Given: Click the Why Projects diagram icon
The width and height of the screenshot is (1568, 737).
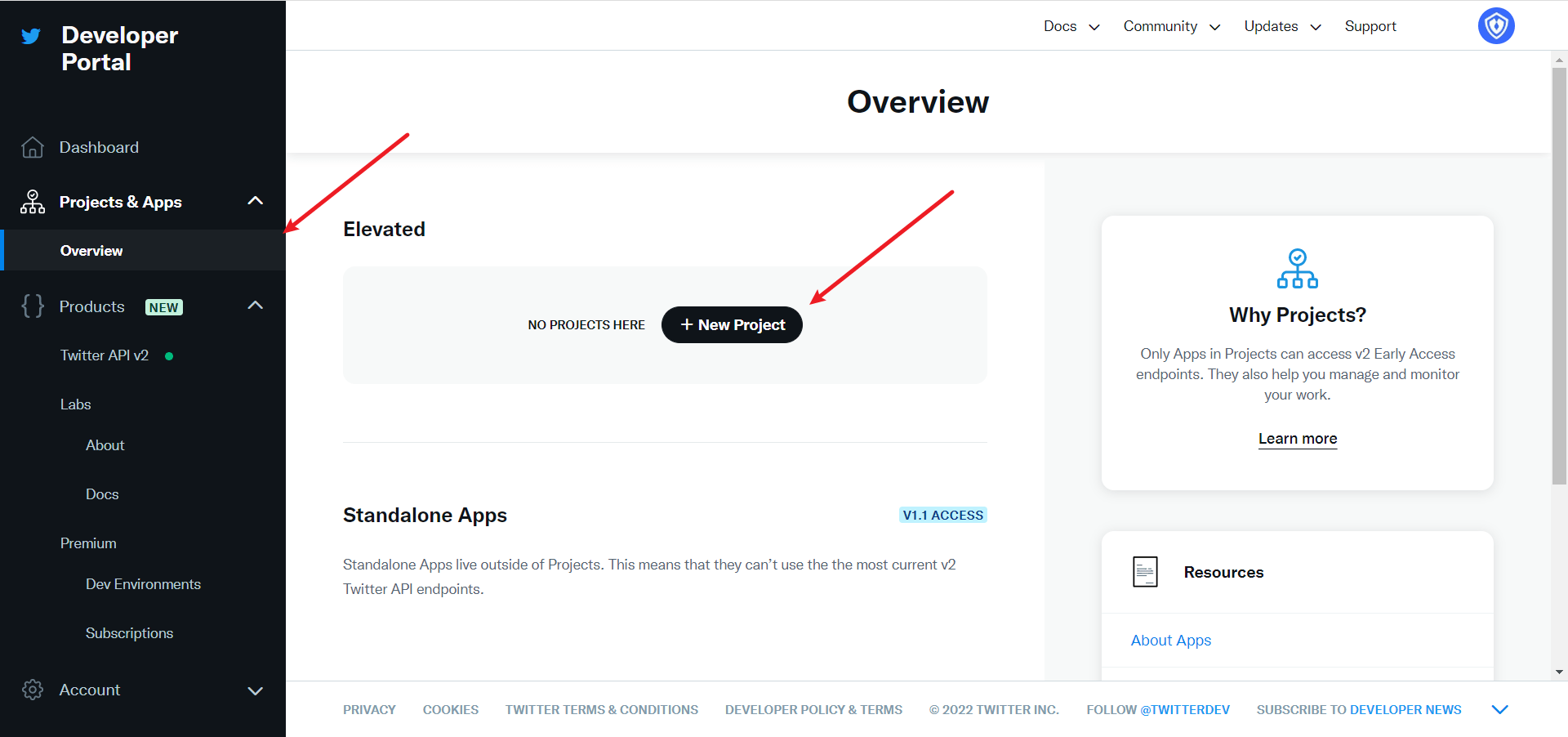Looking at the screenshot, I should [1297, 269].
